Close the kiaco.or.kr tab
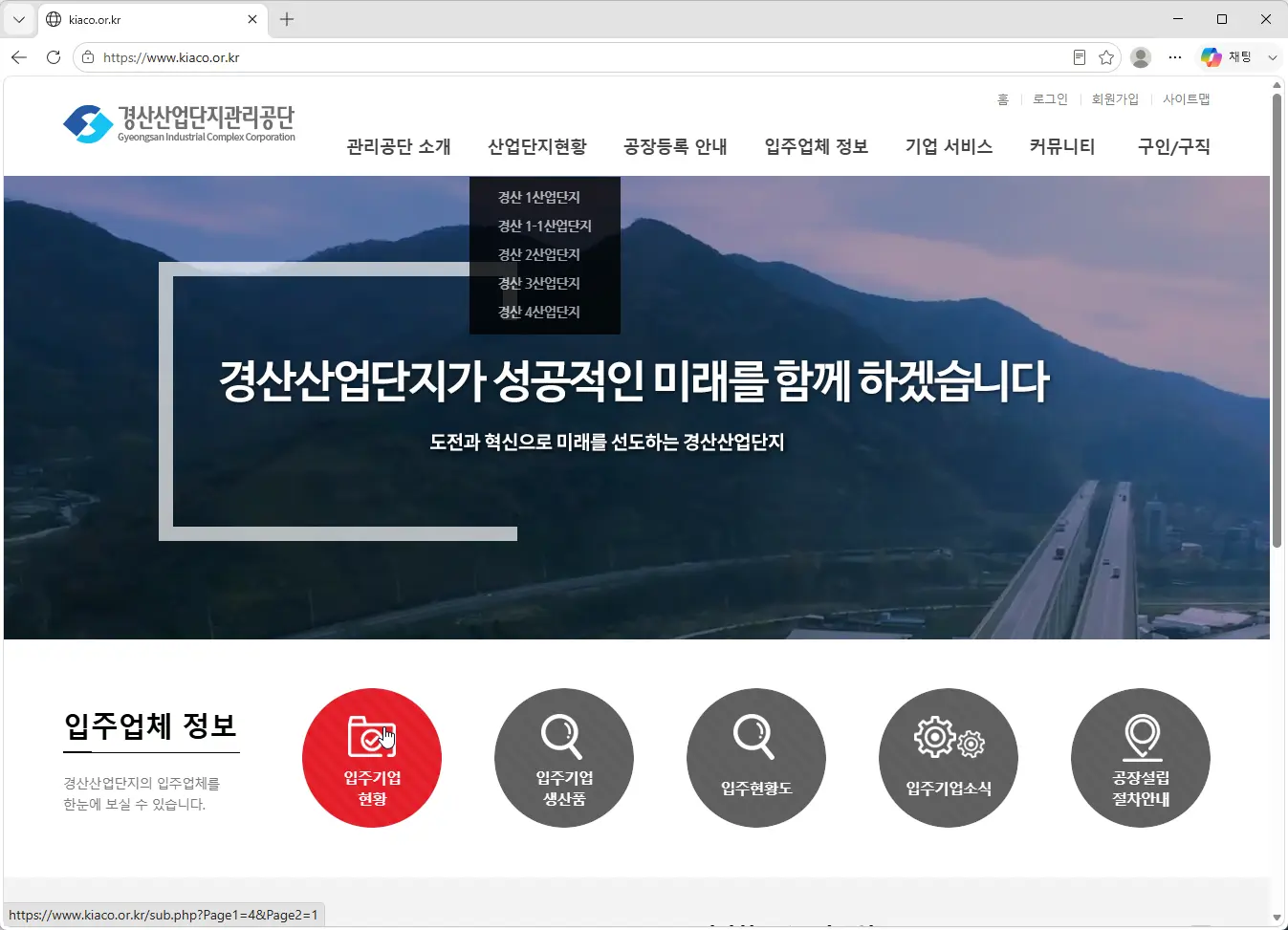The width and height of the screenshot is (1288, 930). tap(252, 19)
